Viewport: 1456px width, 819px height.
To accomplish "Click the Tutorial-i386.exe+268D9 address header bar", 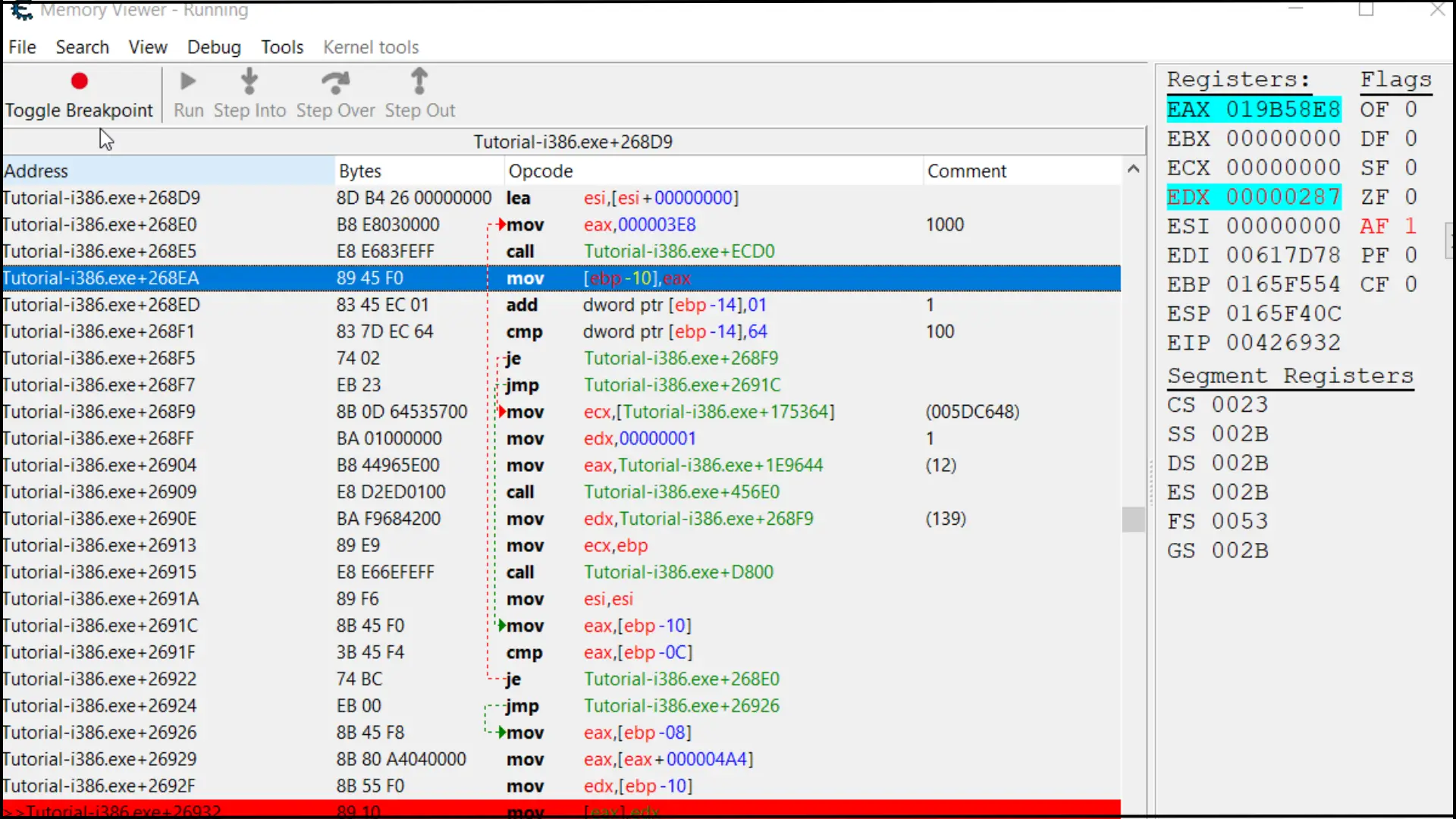I will [573, 142].
